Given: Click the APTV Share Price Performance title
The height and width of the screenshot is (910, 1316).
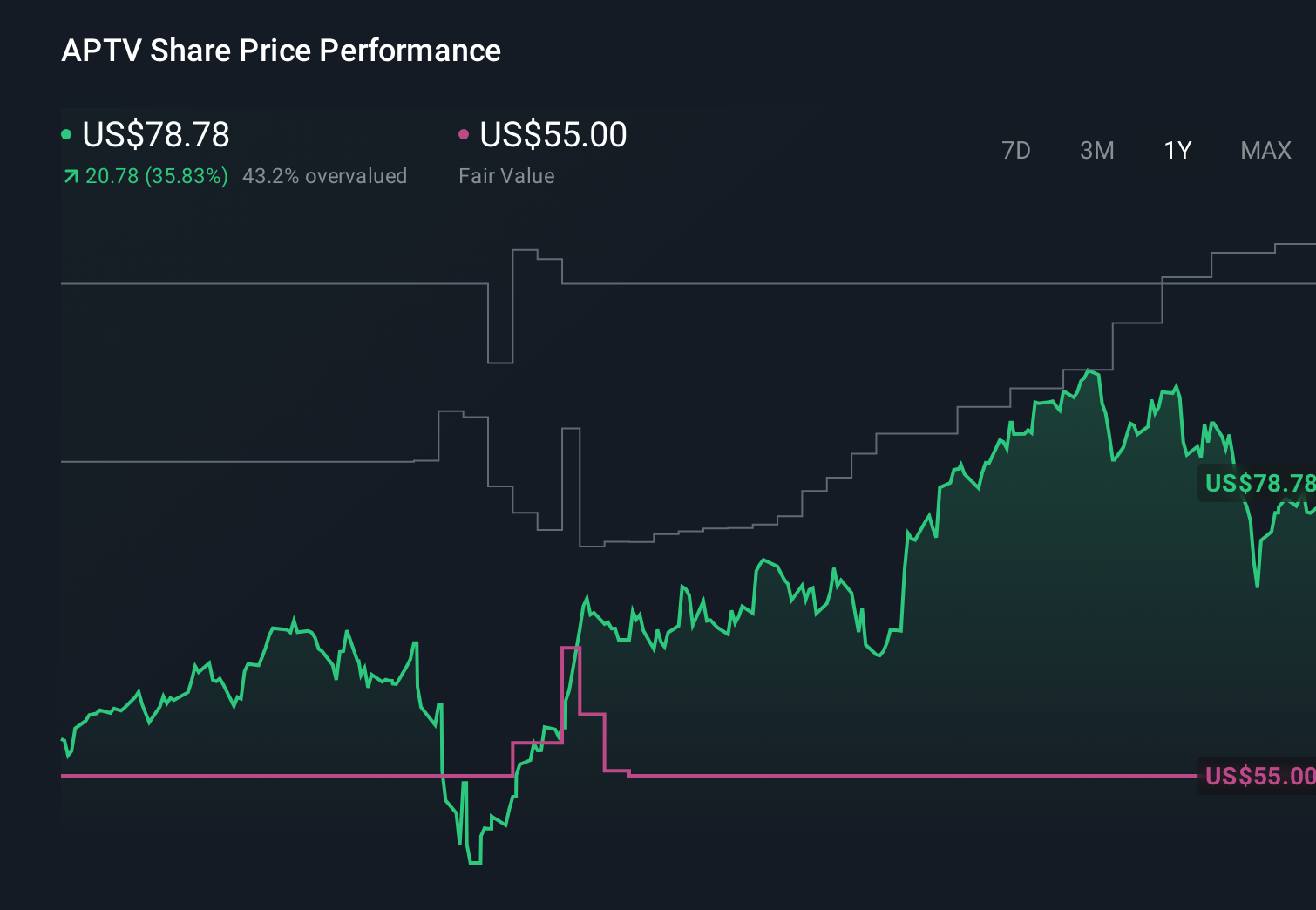Looking at the screenshot, I should 281,50.
